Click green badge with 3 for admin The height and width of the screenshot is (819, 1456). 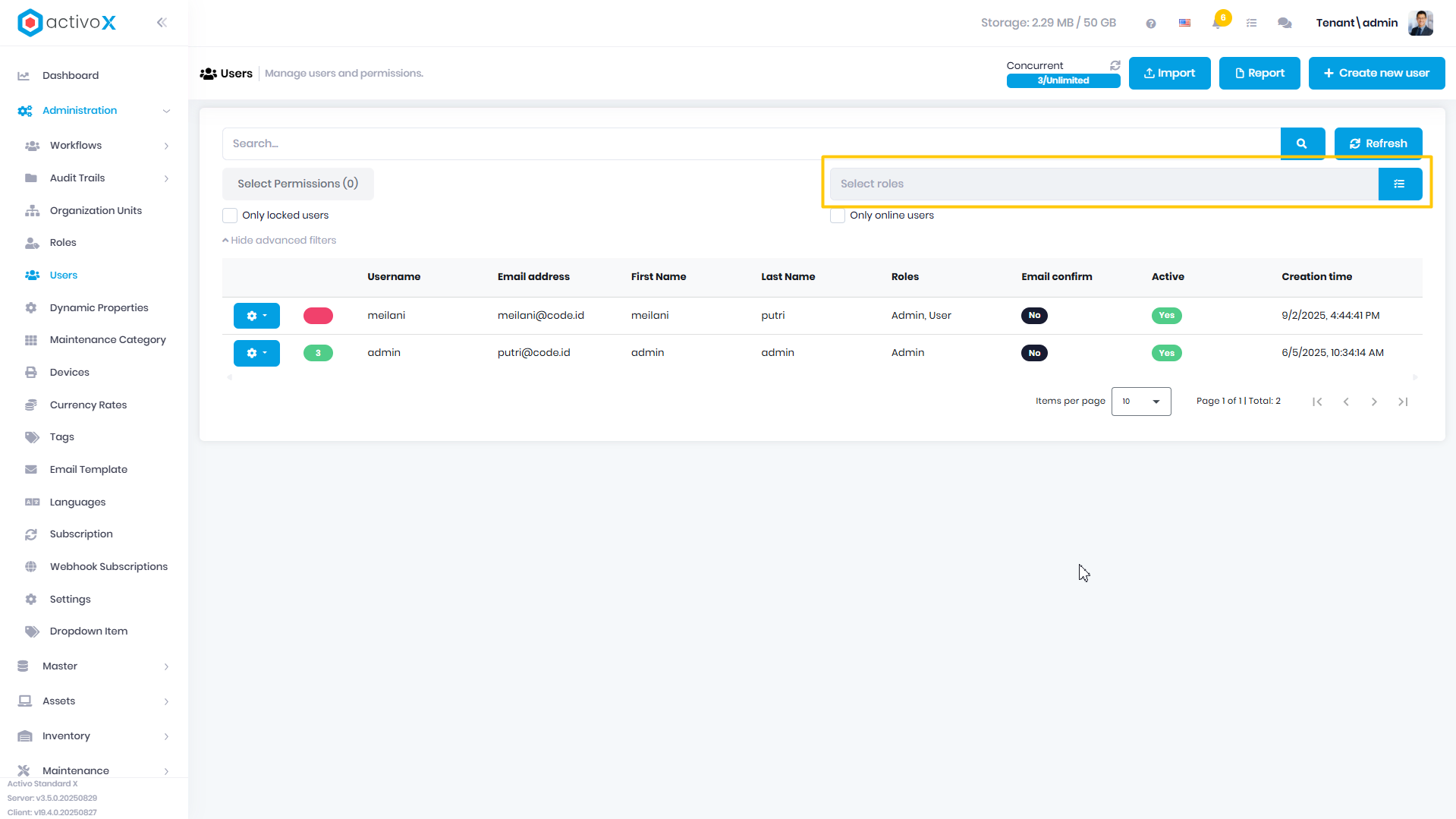[x=318, y=353]
